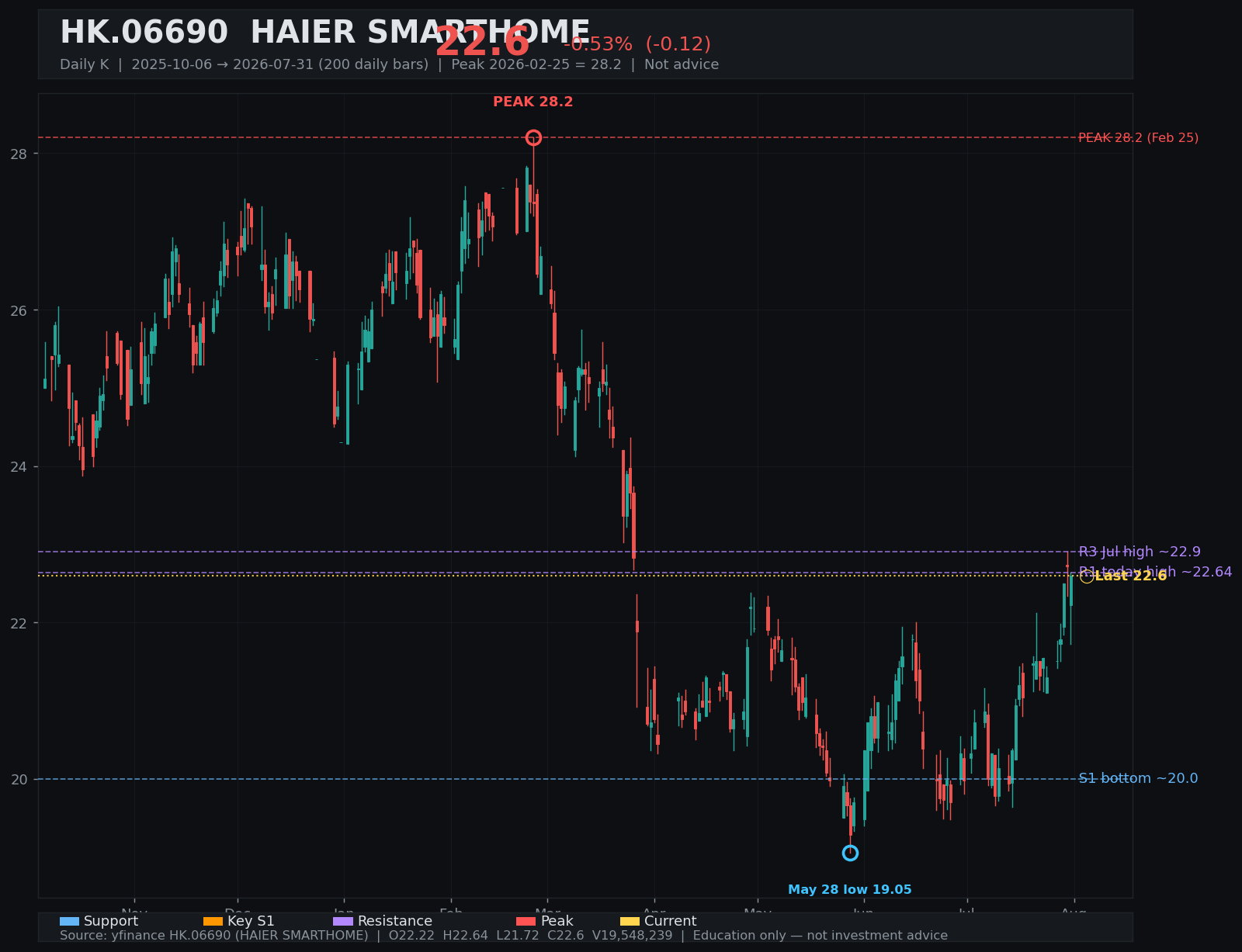This screenshot has height=952, width=1242.
Task: Select the blue Support legend swatch
Action: click(x=69, y=922)
